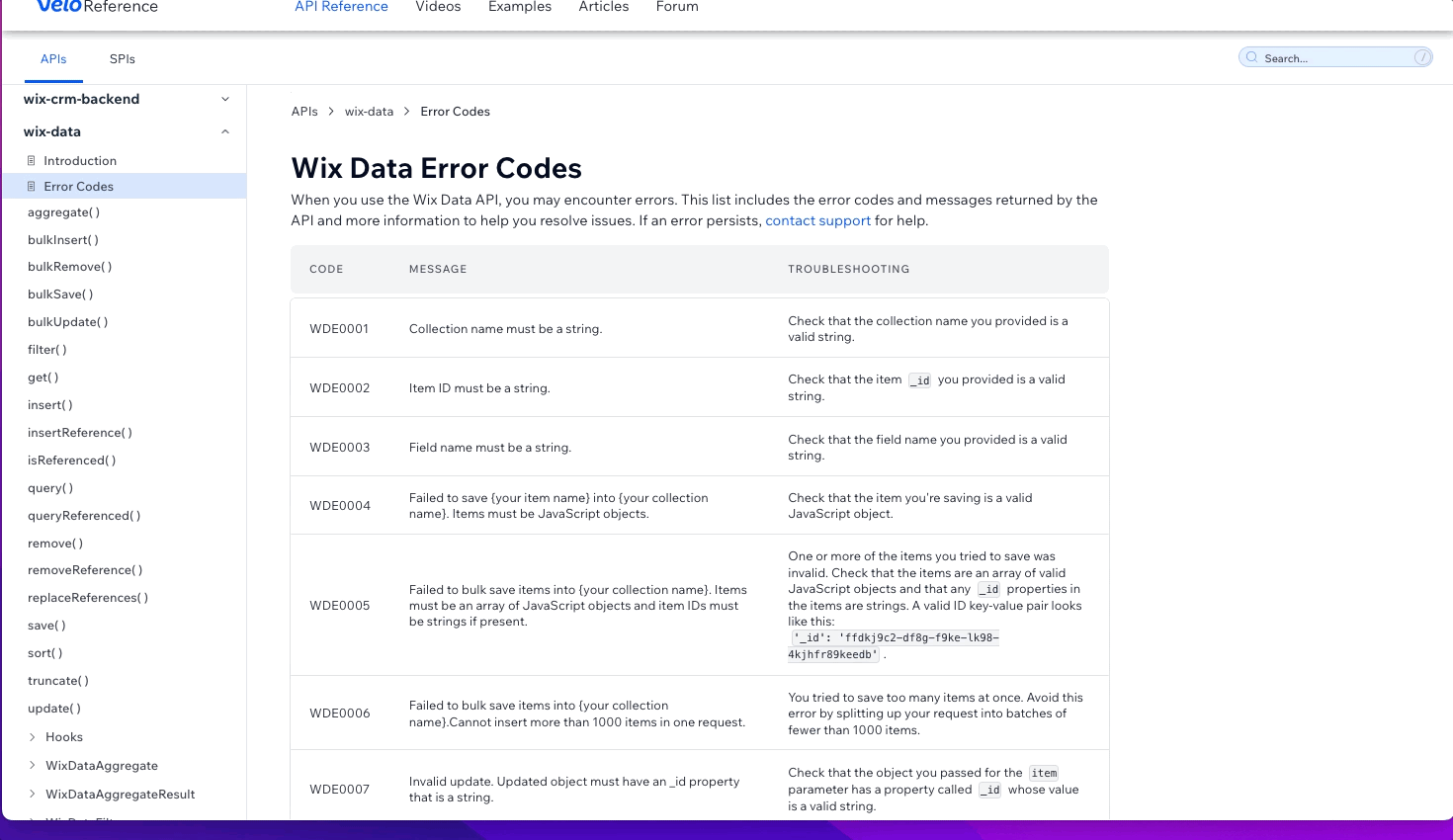The width and height of the screenshot is (1453, 840).
Task: Click breadcrumb chevron after wix-data
Action: click(407, 112)
